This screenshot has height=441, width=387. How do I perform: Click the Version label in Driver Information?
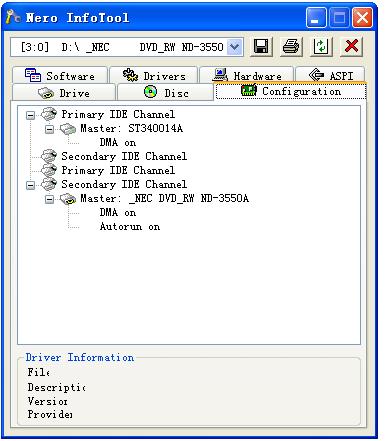click(x=48, y=401)
